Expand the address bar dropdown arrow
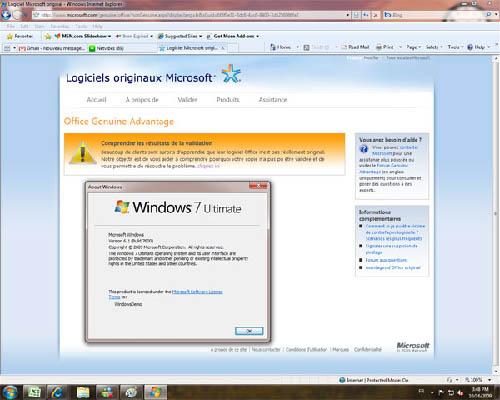The image size is (500, 400). click(348, 15)
